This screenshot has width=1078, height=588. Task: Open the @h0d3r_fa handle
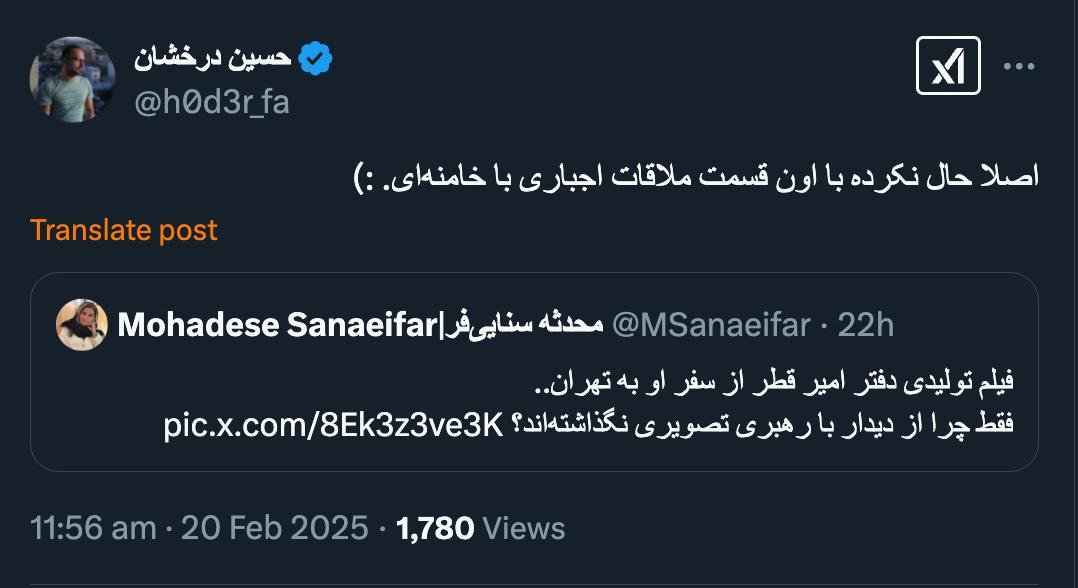[x=212, y=102]
